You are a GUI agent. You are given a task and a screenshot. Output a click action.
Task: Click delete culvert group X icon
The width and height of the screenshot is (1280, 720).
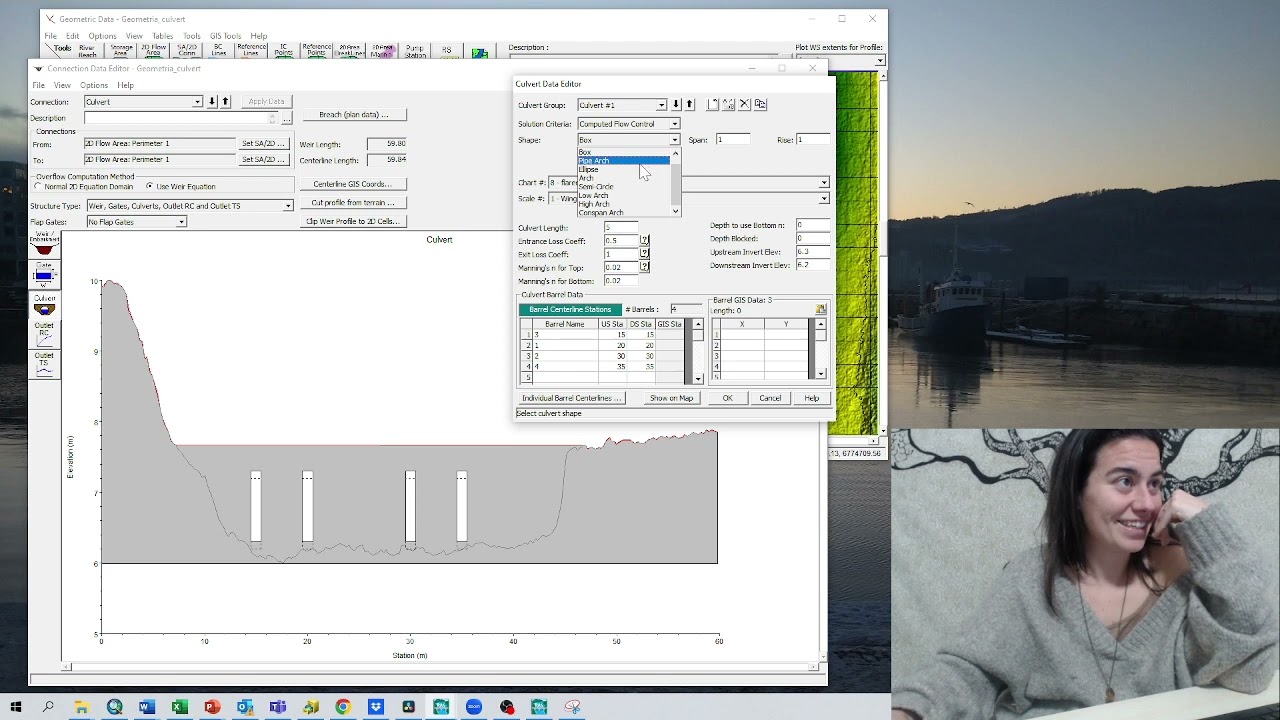744,104
